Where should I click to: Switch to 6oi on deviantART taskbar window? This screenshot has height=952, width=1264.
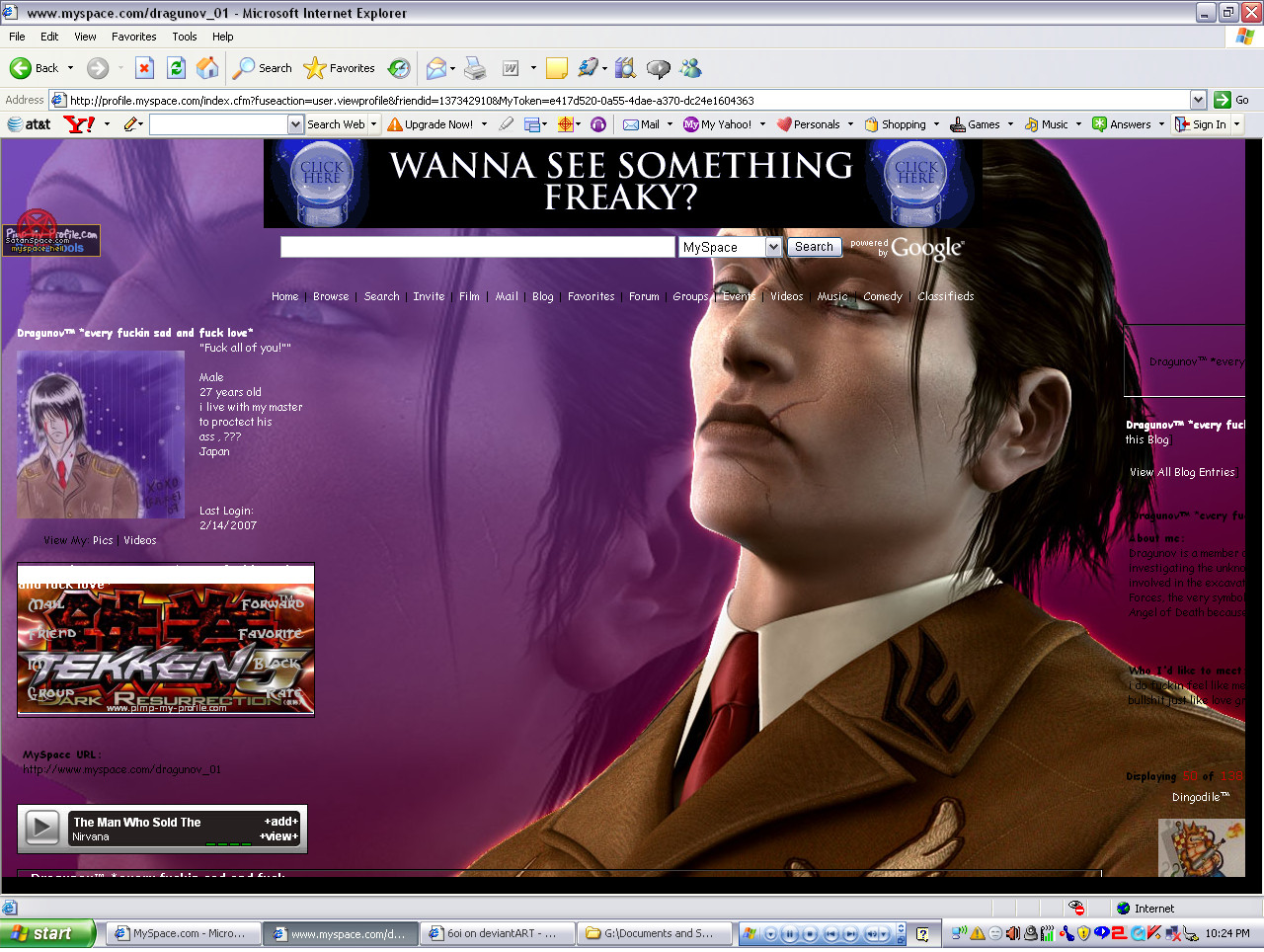[497, 933]
